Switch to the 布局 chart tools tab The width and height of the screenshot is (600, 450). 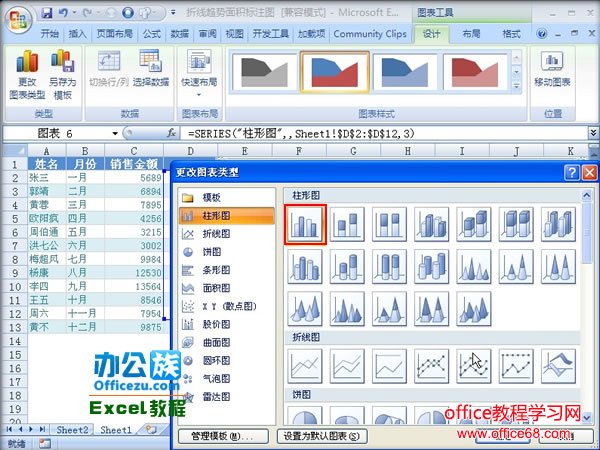[x=471, y=34]
